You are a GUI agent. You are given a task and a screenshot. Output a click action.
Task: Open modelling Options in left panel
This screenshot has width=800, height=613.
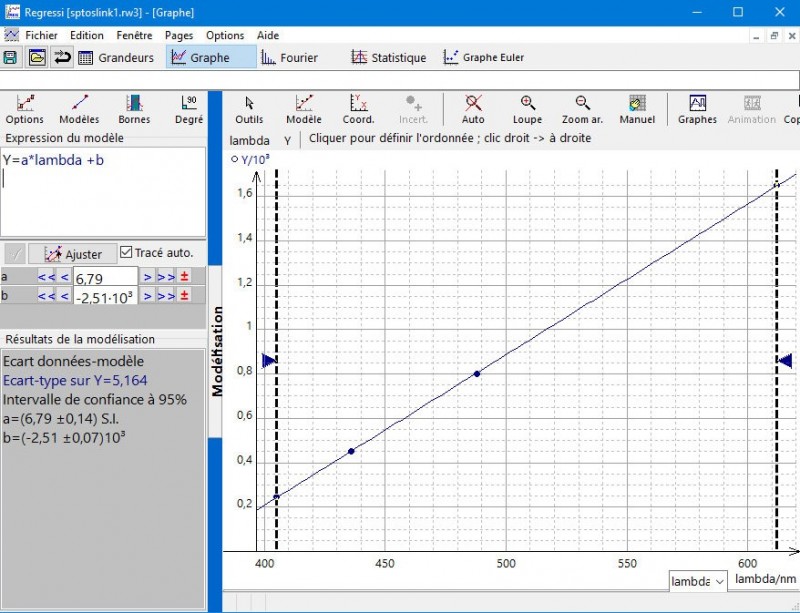(x=24, y=109)
